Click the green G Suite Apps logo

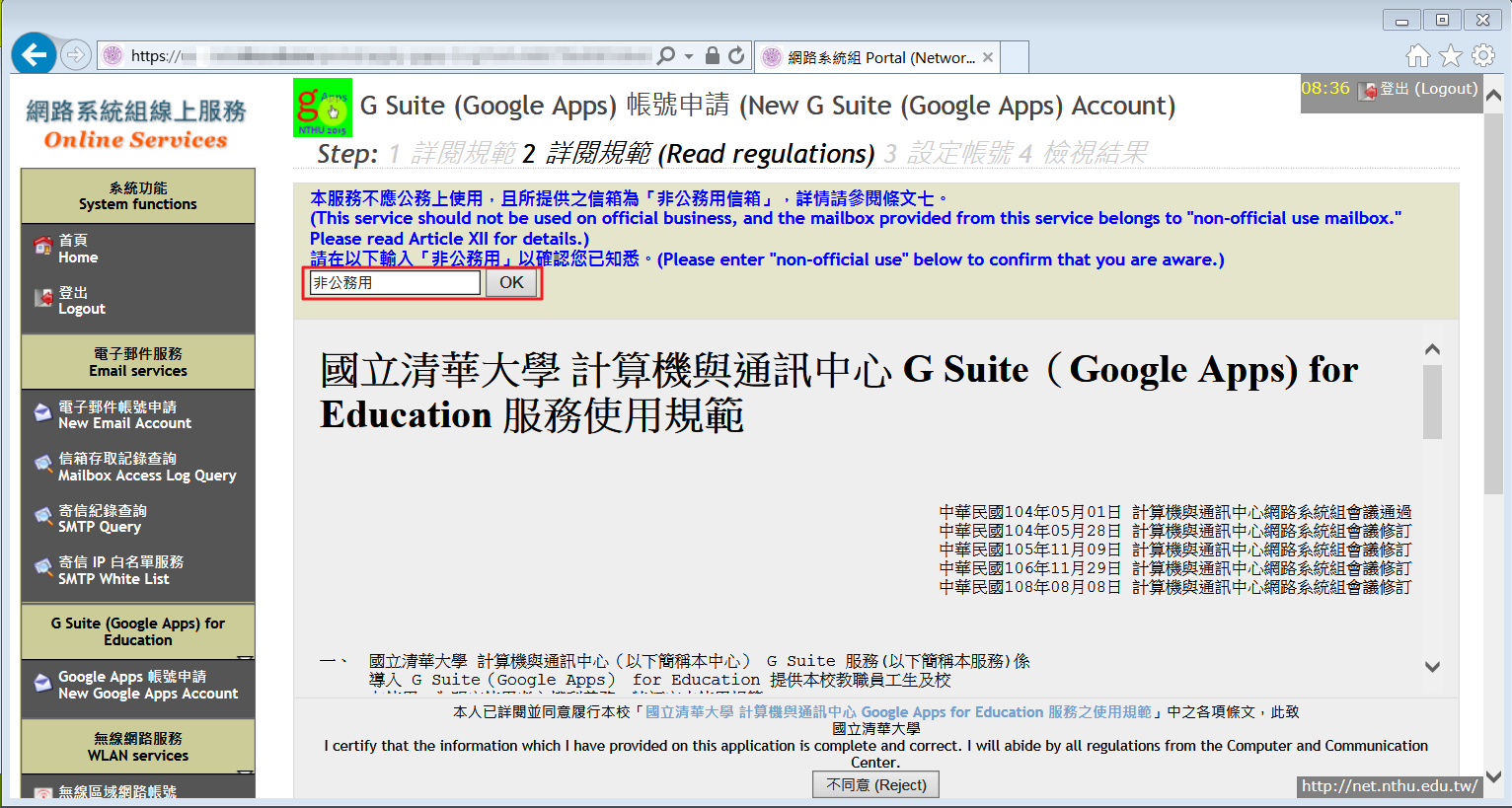point(323,108)
